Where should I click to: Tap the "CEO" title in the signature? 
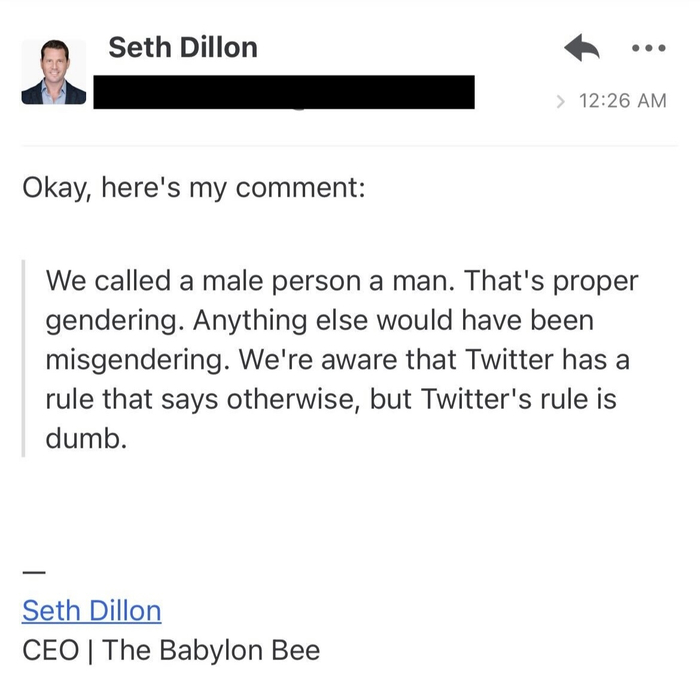(x=50, y=651)
